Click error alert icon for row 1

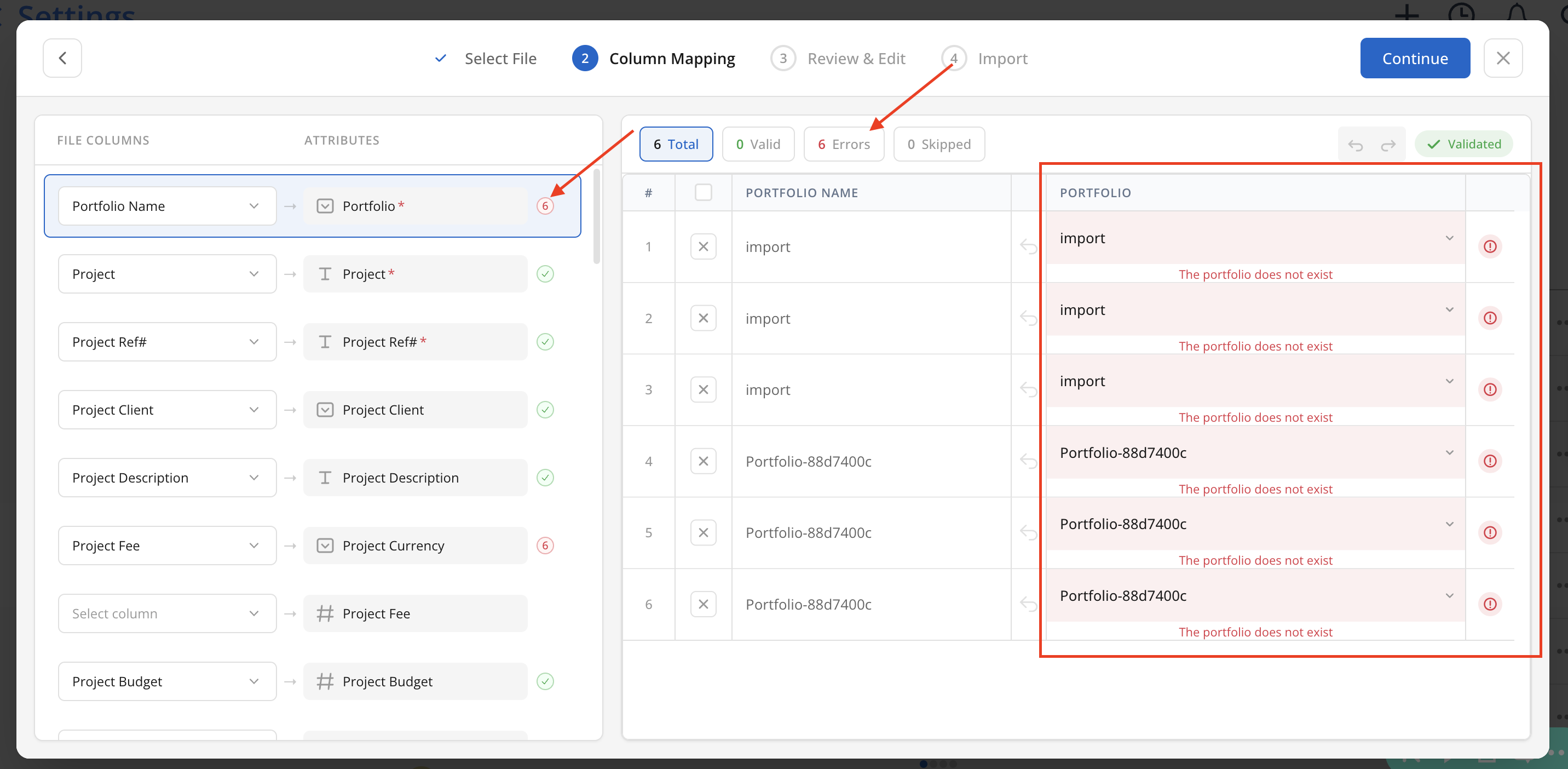[x=1490, y=246]
